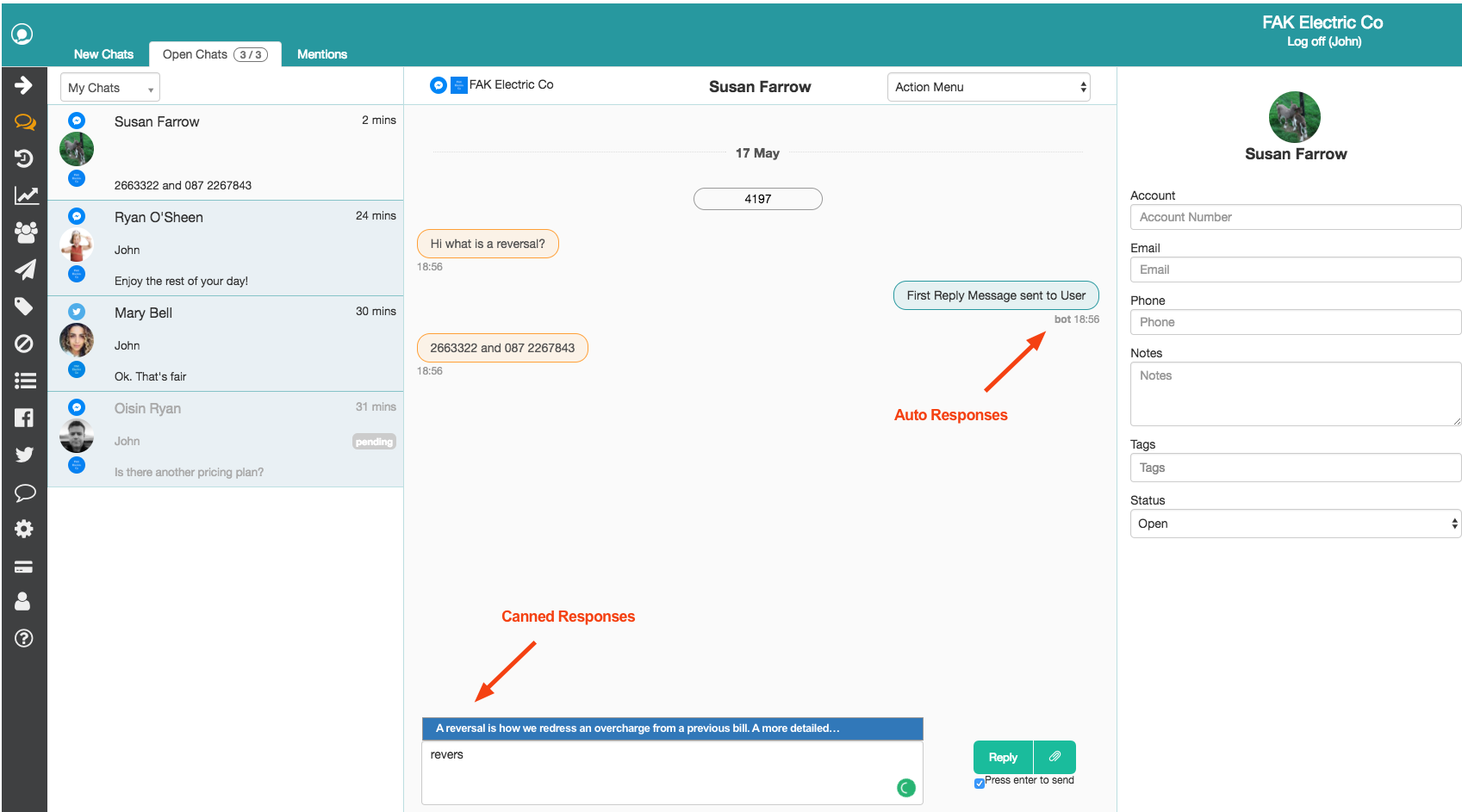Click the green circular icon in message box
Image resolution: width=1462 pixels, height=812 pixels.
906,787
